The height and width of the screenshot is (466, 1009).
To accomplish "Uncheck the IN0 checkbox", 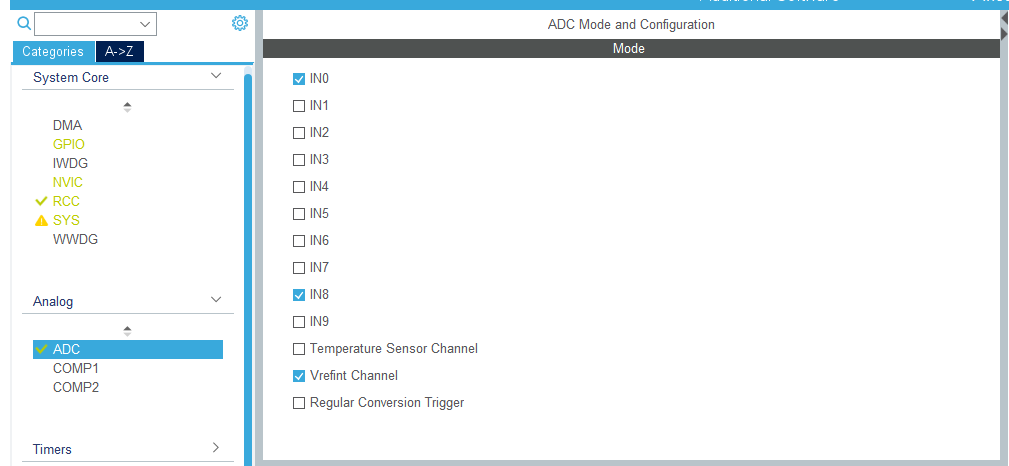I will (x=299, y=79).
